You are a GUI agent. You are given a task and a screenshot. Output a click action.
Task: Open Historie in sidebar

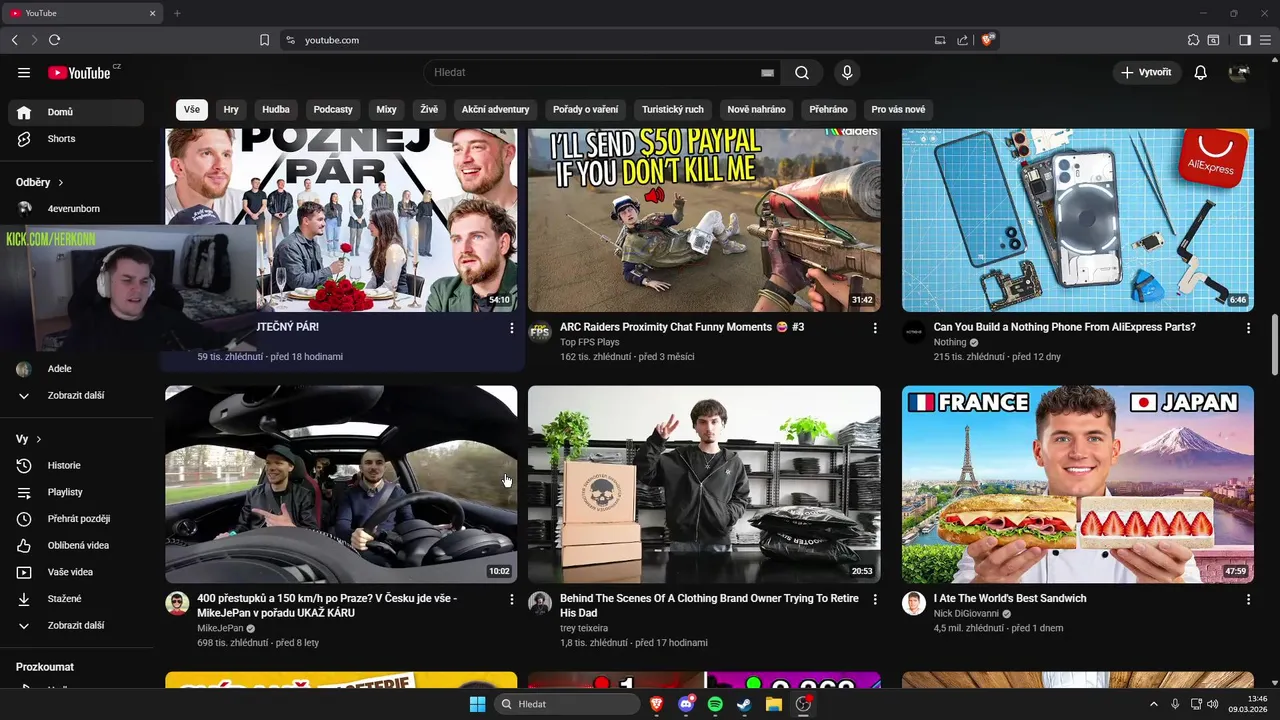point(76,465)
